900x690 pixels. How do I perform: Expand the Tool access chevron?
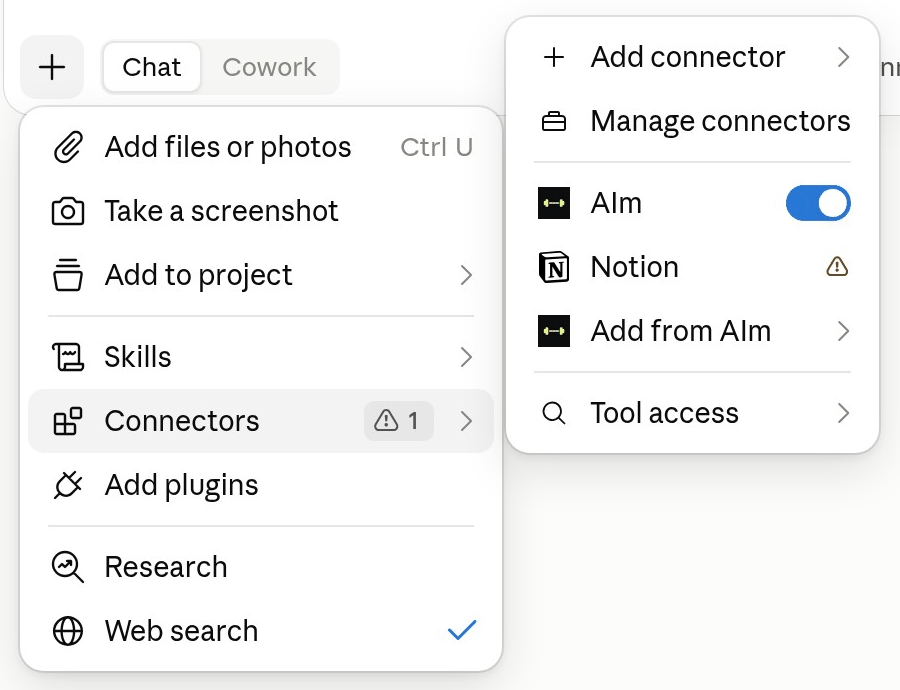(x=843, y=413)
